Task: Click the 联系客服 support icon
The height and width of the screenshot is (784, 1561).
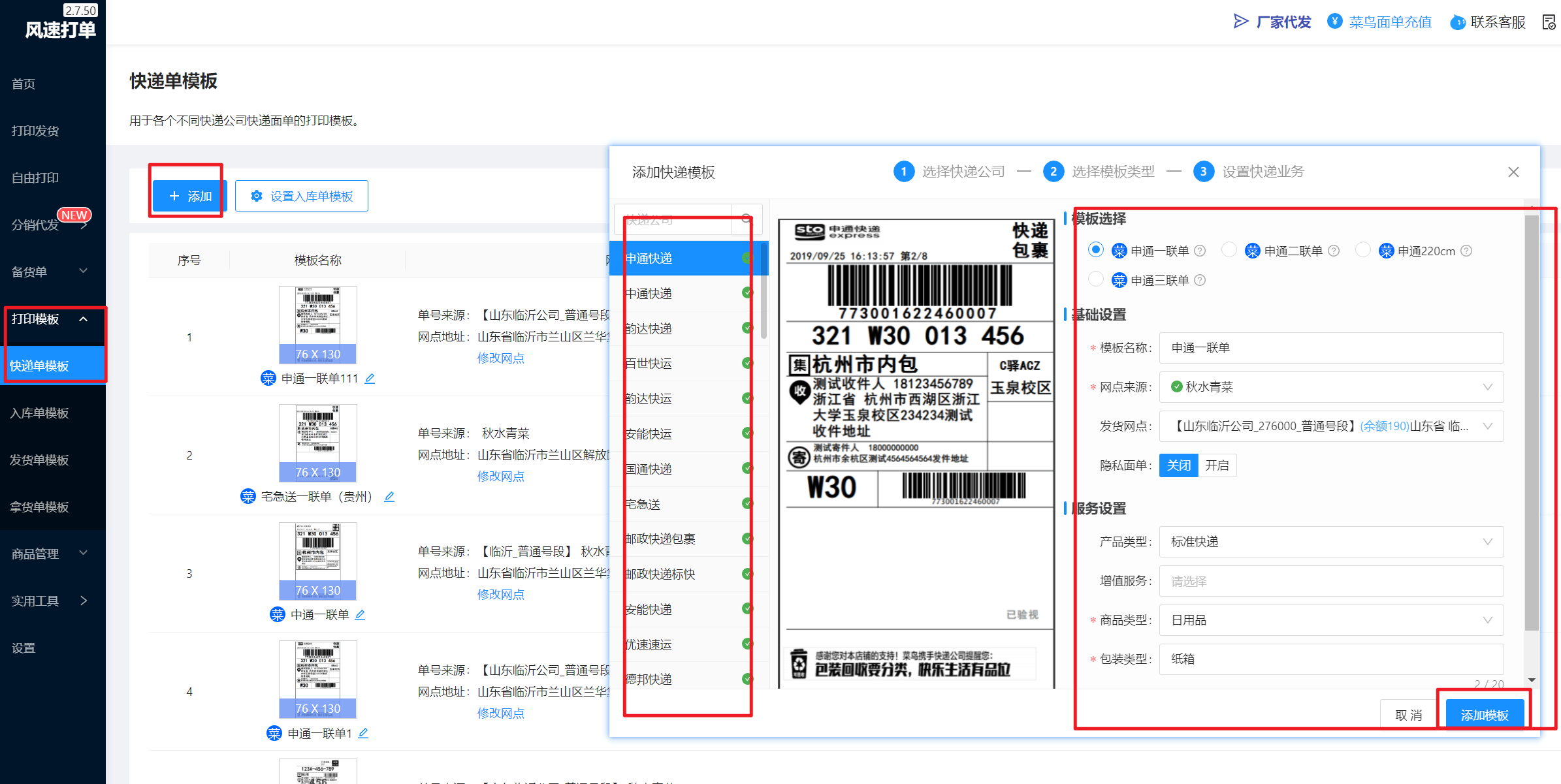Action: [x=1457, y=22]
